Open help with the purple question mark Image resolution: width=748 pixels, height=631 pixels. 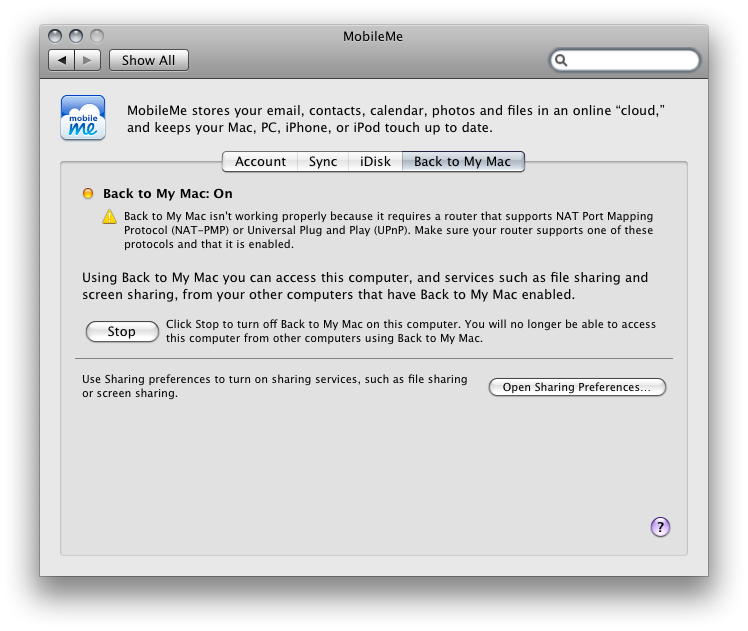pos(660,527)
